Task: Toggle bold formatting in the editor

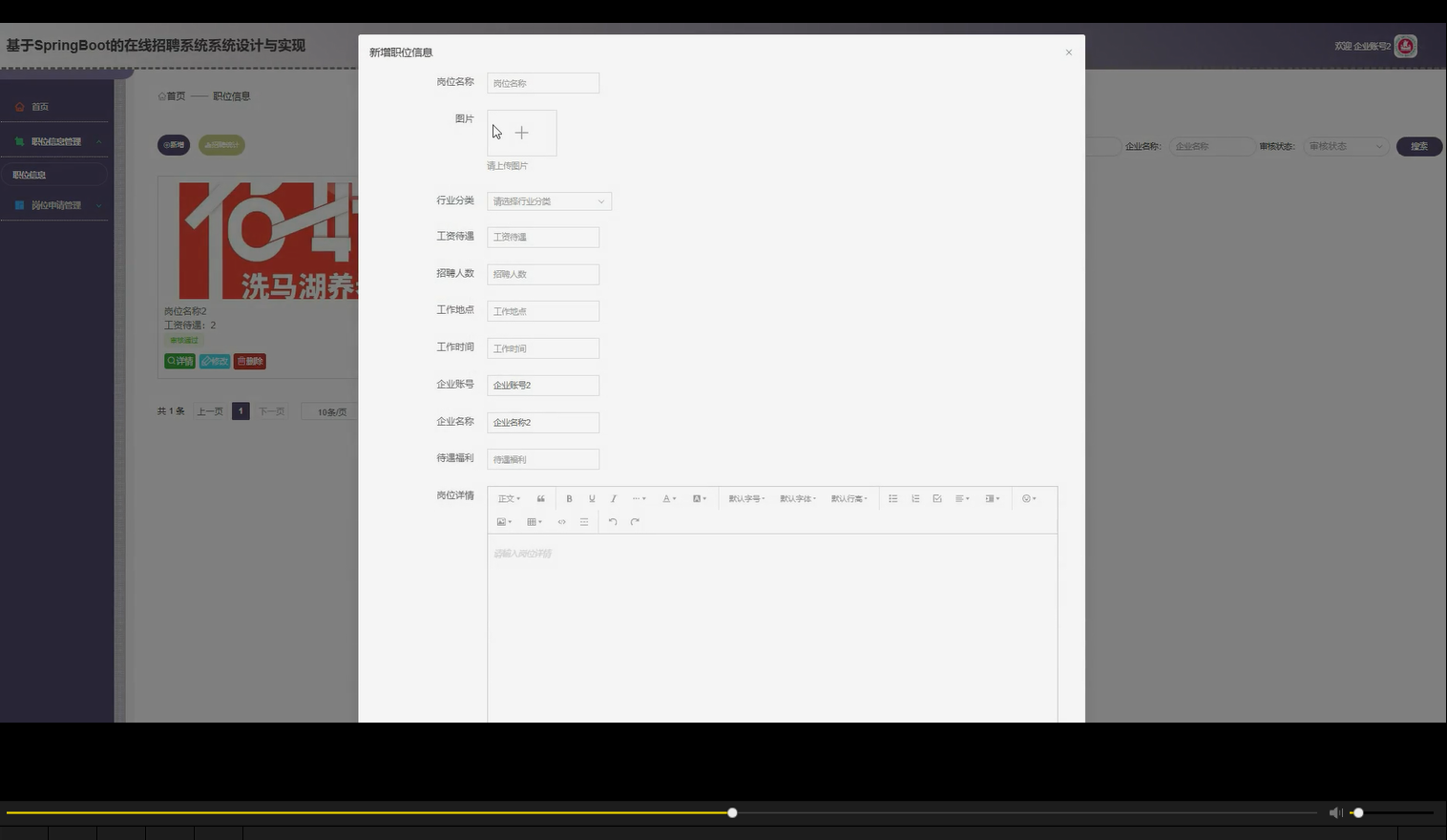Action: 569,498
